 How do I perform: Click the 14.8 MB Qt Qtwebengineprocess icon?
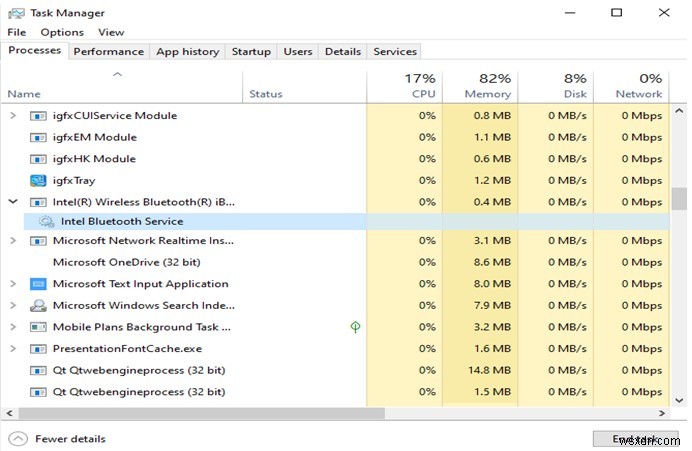[38, 370]
